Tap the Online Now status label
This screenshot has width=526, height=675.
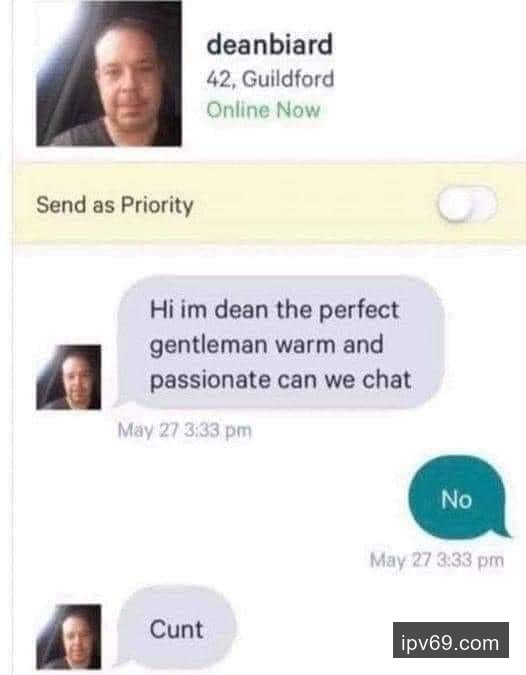pyautogui.click(x=263, y=109)
